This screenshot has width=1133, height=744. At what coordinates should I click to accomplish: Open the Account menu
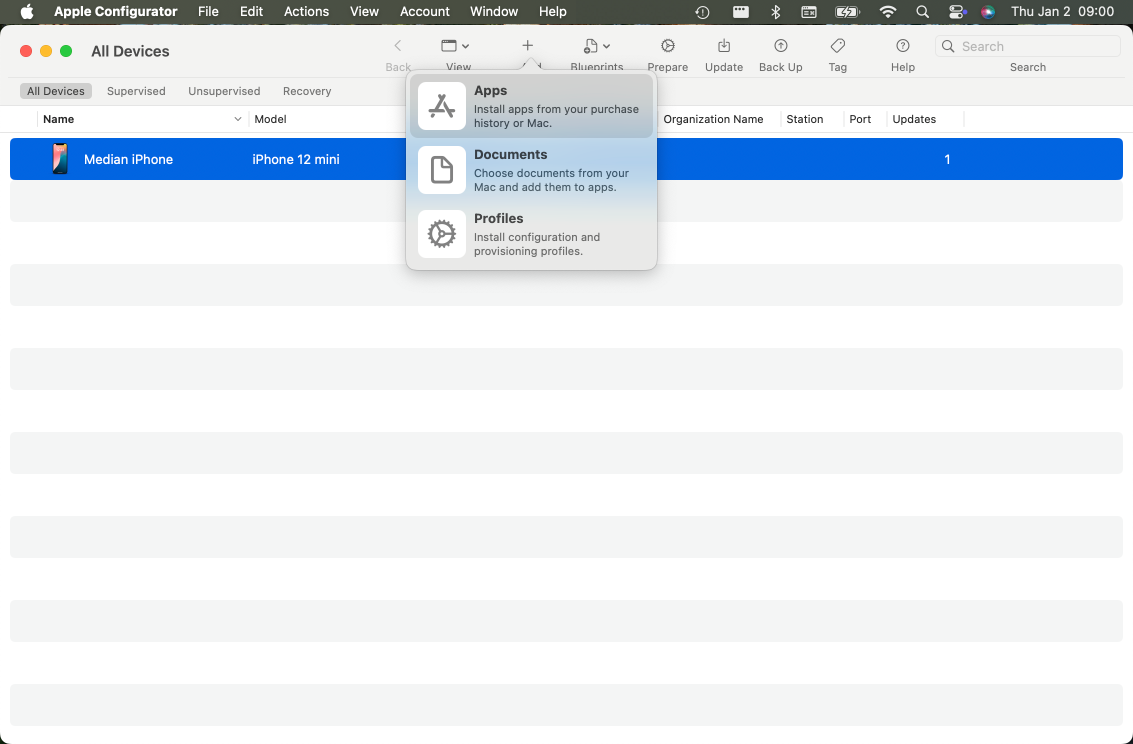tap(425, 12)
